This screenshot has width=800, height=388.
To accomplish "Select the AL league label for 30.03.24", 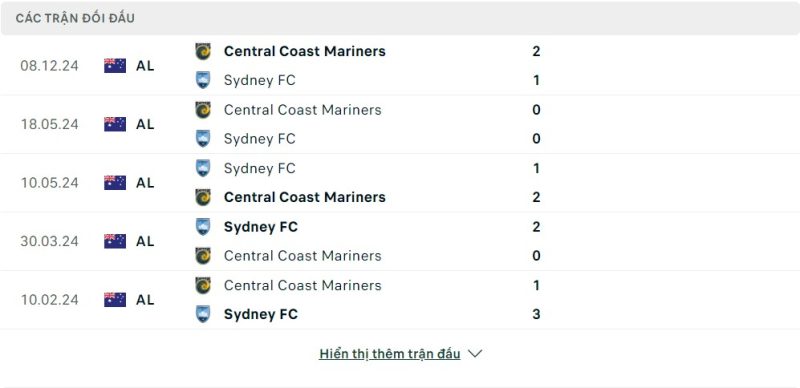I will tap(145, 241).
